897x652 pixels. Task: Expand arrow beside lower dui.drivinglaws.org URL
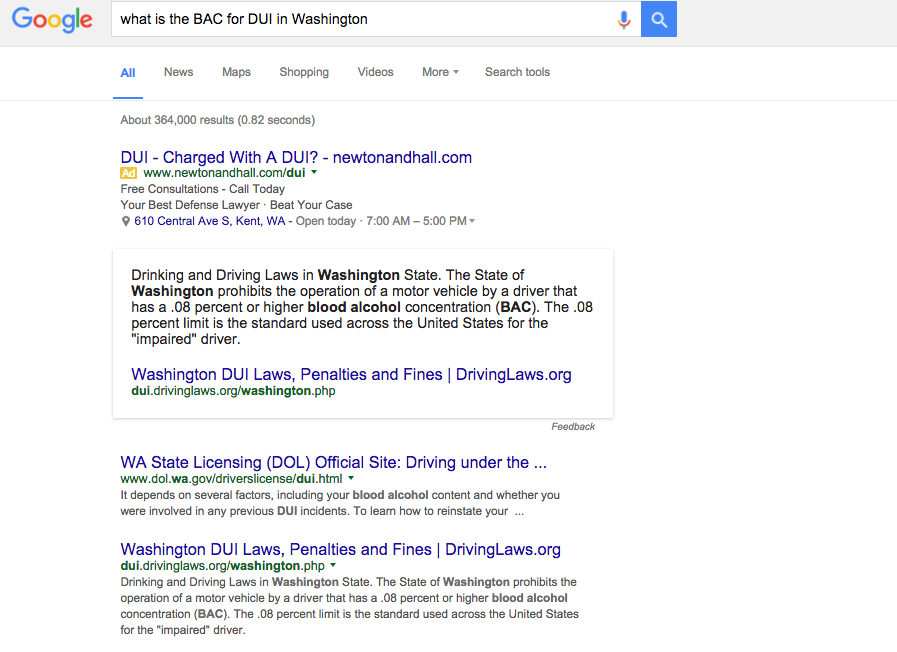(x=333, y=565)
